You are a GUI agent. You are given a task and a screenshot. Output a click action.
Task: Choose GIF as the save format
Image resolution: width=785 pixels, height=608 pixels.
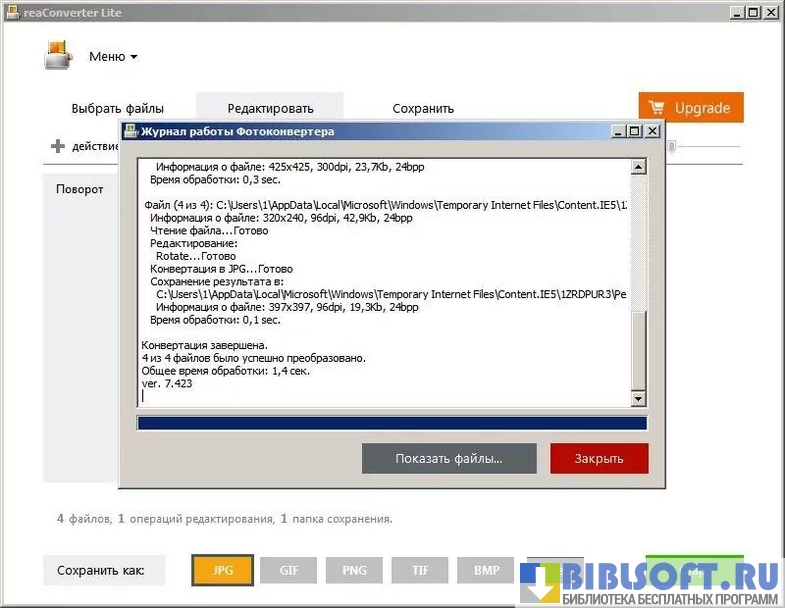(x=289, y=571)
